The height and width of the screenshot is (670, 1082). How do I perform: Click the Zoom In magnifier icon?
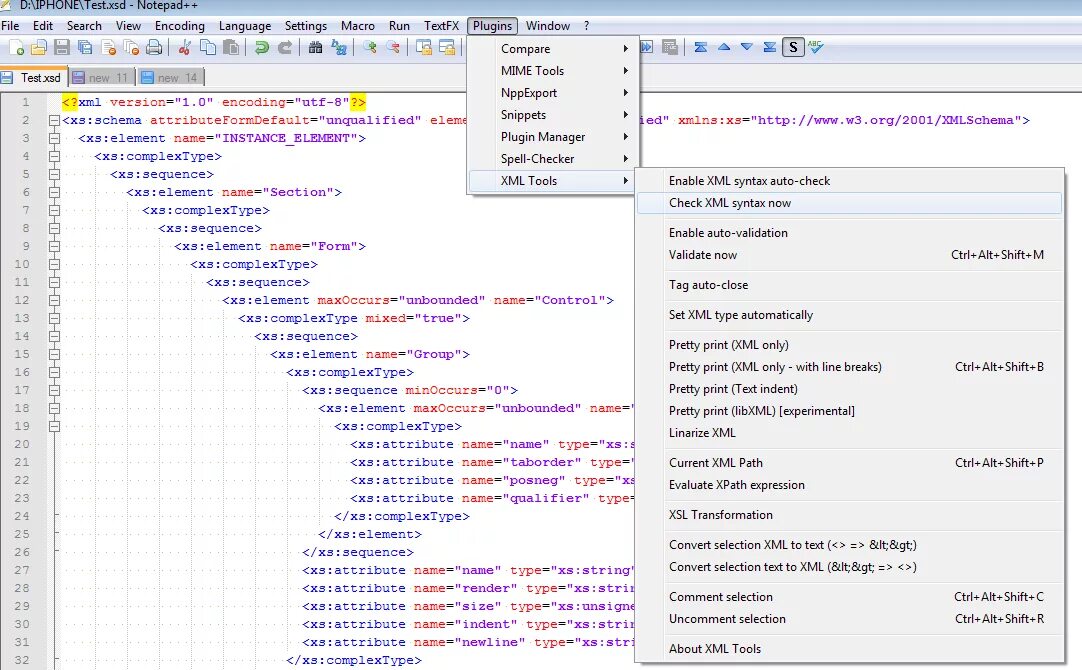(x=370, y=48)
